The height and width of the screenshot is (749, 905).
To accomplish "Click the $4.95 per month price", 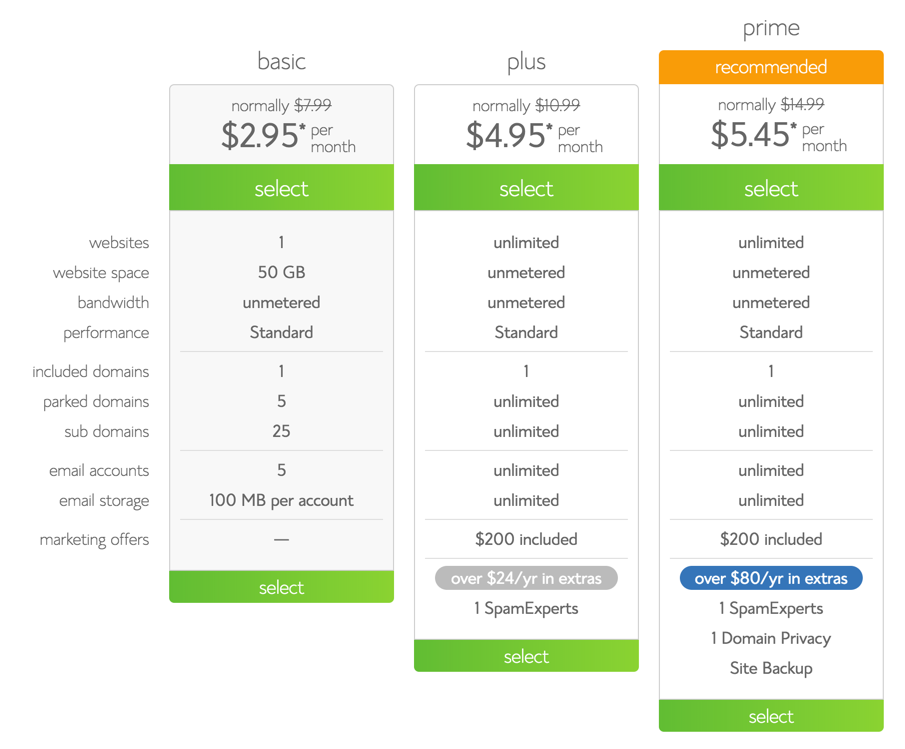I will [507, 136].
